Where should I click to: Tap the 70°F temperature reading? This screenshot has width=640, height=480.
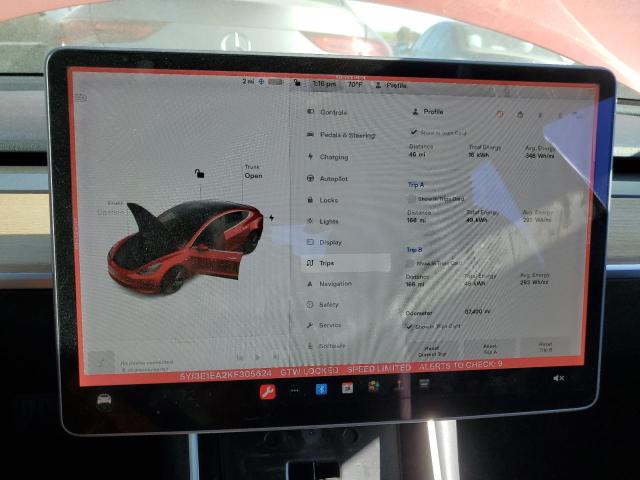pyautogui.click(x=355, y=84)
